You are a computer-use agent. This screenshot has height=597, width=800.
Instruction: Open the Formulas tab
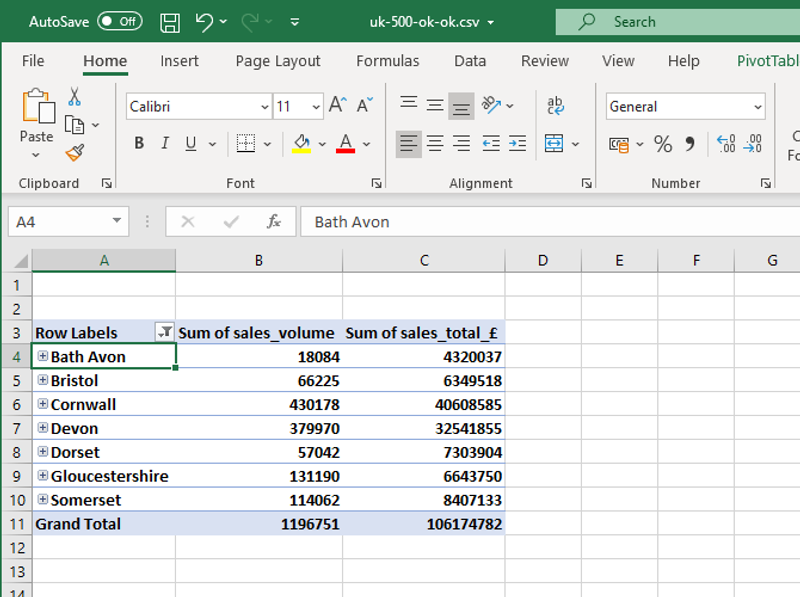(x=387, y=61)
